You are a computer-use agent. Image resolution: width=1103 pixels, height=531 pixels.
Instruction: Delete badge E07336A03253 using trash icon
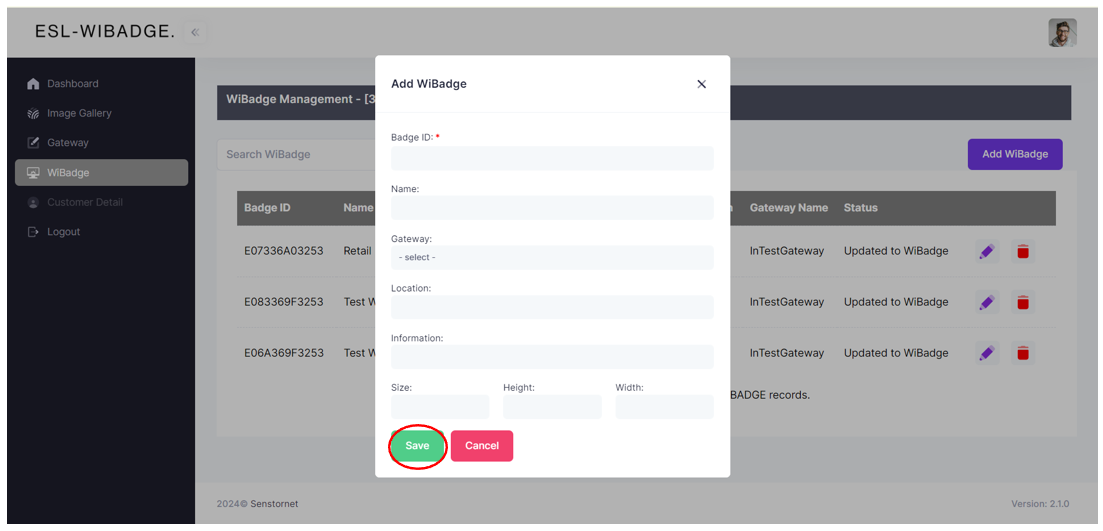pos(1022,251)
